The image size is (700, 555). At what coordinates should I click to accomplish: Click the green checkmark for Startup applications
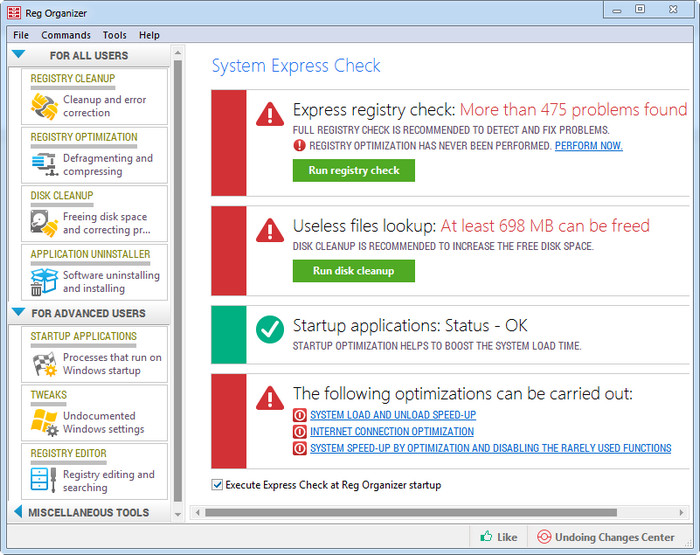click(270, 330)
